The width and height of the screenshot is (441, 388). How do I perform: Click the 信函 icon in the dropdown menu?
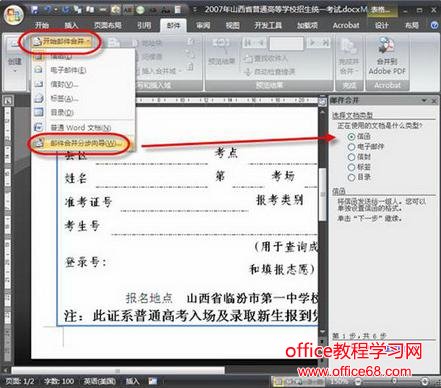click(x=38, y=57)
